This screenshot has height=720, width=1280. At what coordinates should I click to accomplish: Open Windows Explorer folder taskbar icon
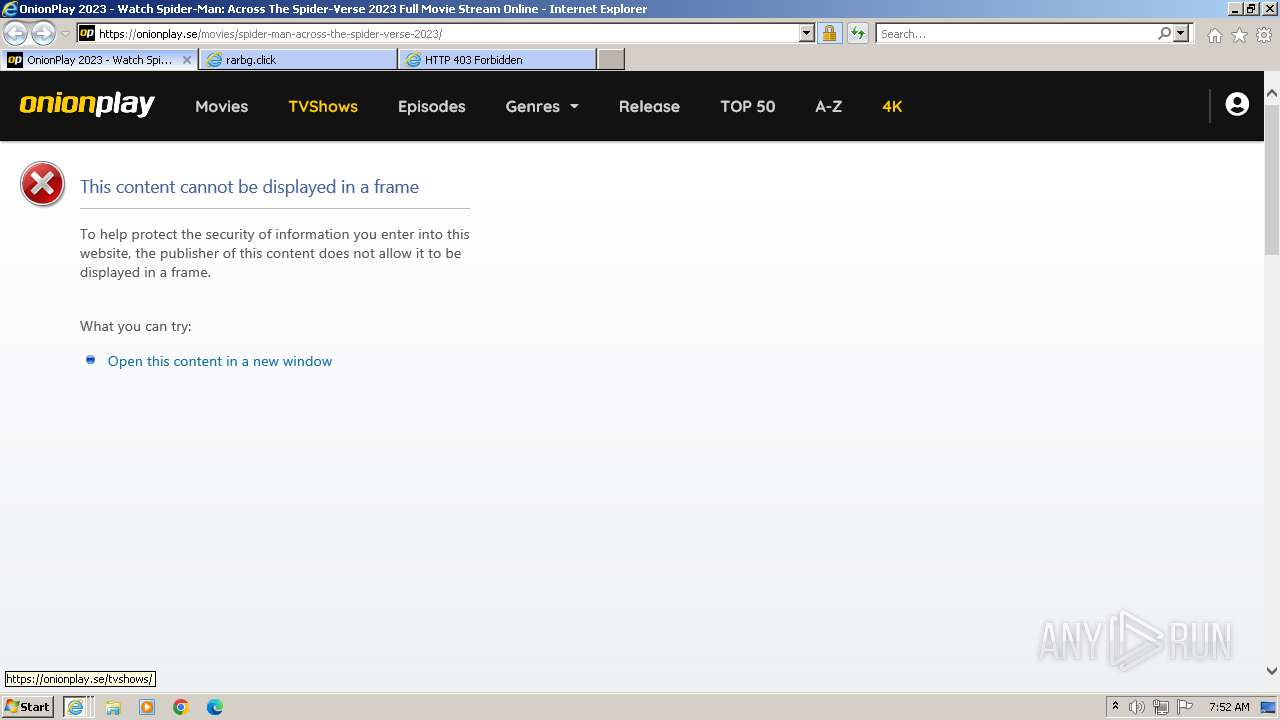[x=113, y=707]
